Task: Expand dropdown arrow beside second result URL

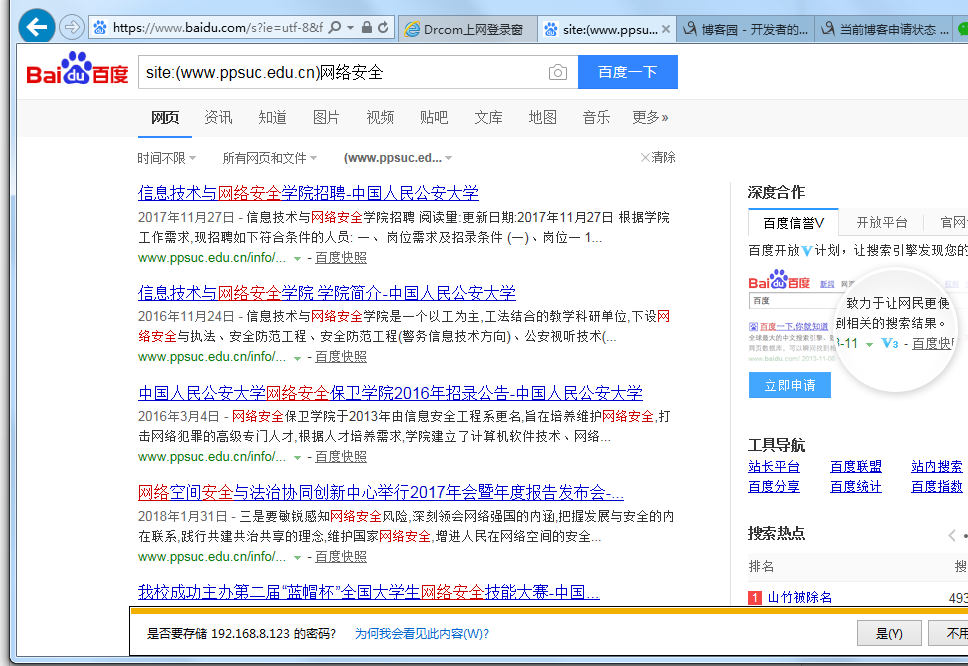Action: [x=297, y=358]
